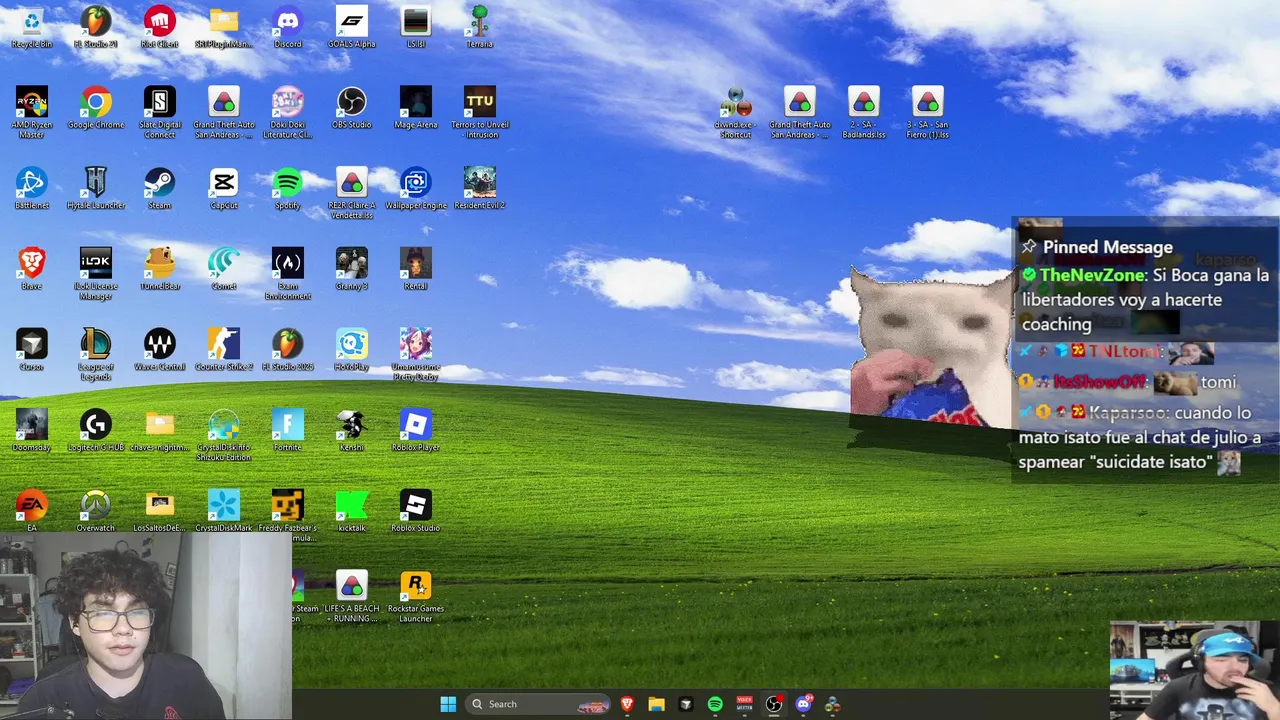Launch the Kenshi shortcut
This screenshot has width=1280, height=720.
352,430
